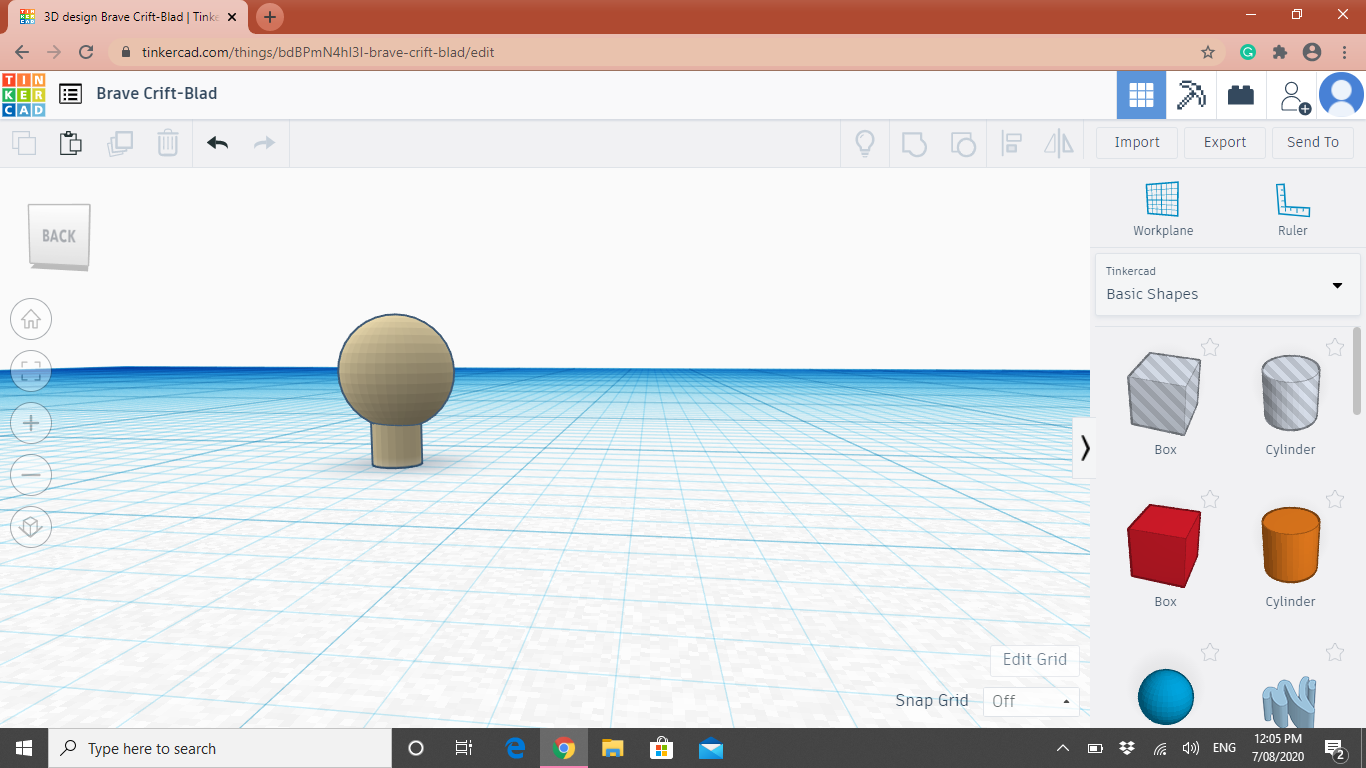This screenshot has height=768, width=1366.
Task: Switch to 3D design grid view
Action: [x=1141, y=95]
